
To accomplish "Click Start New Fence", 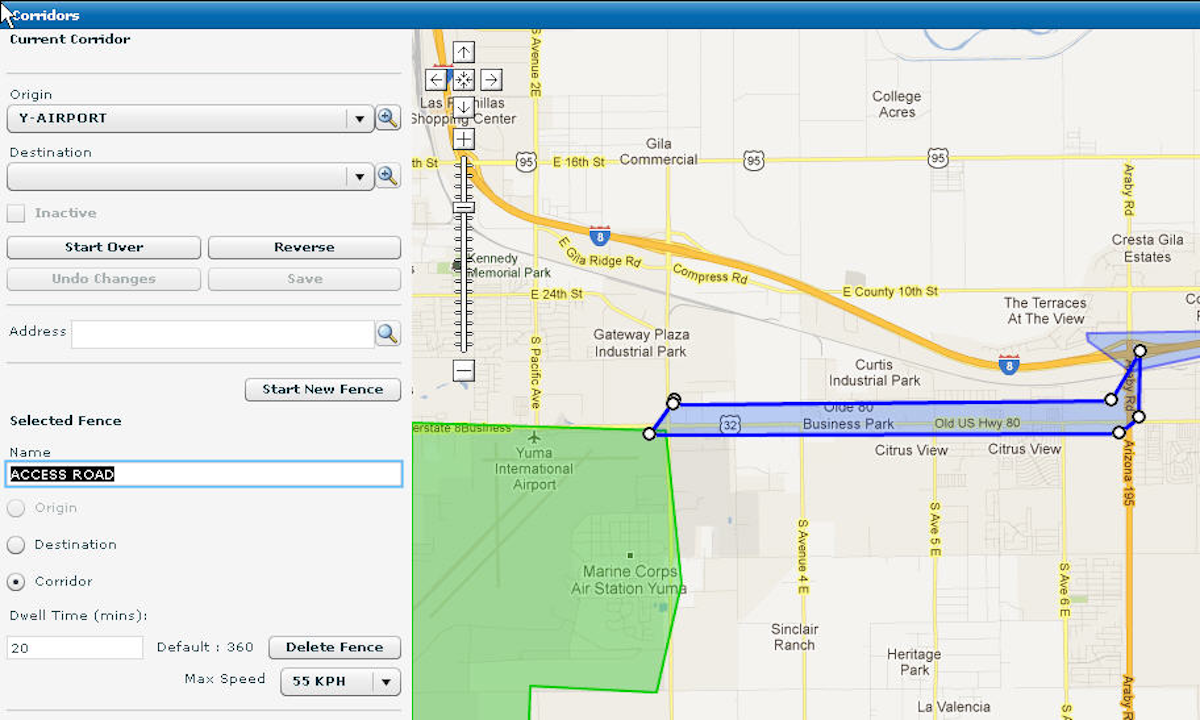I will coord(322,389).
